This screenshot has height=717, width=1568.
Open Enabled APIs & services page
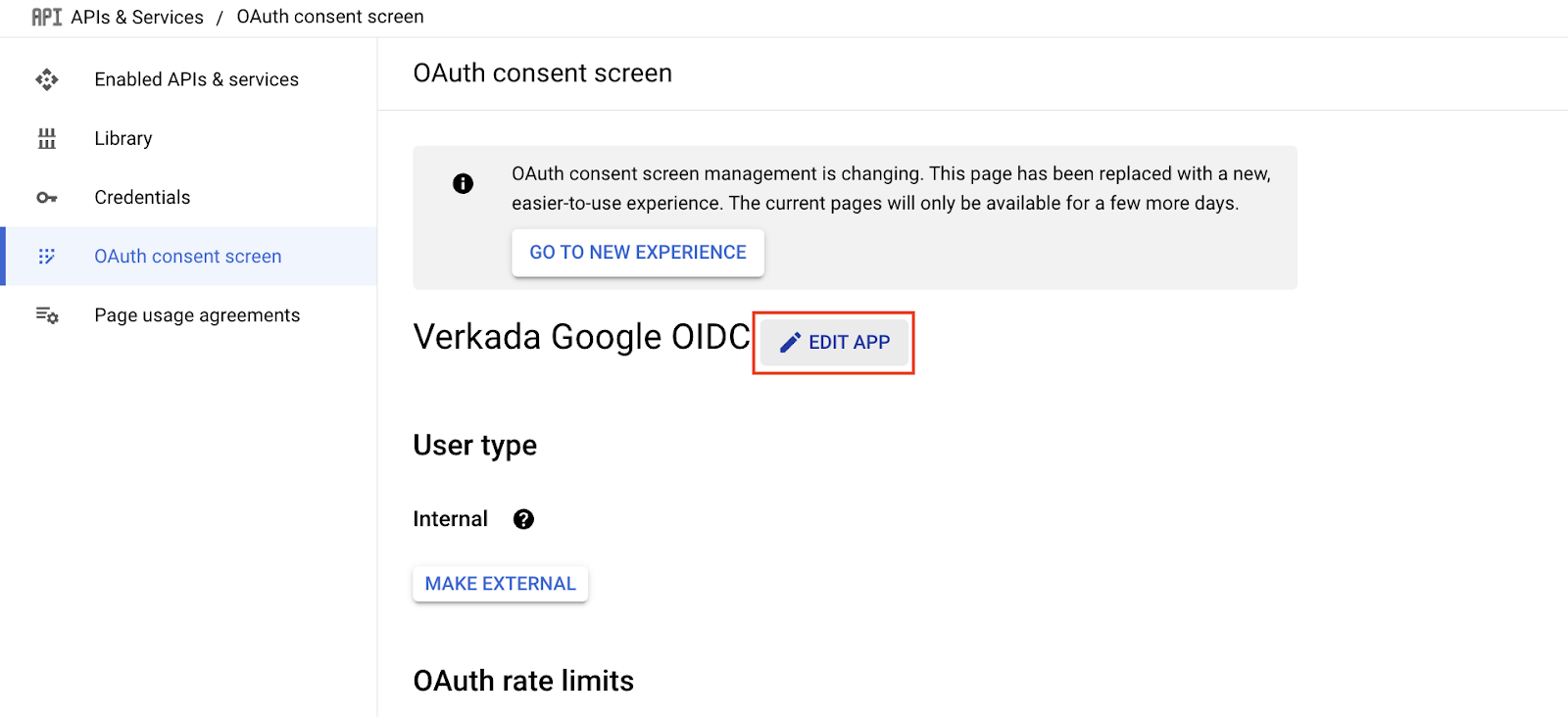[x=196, y=79]
